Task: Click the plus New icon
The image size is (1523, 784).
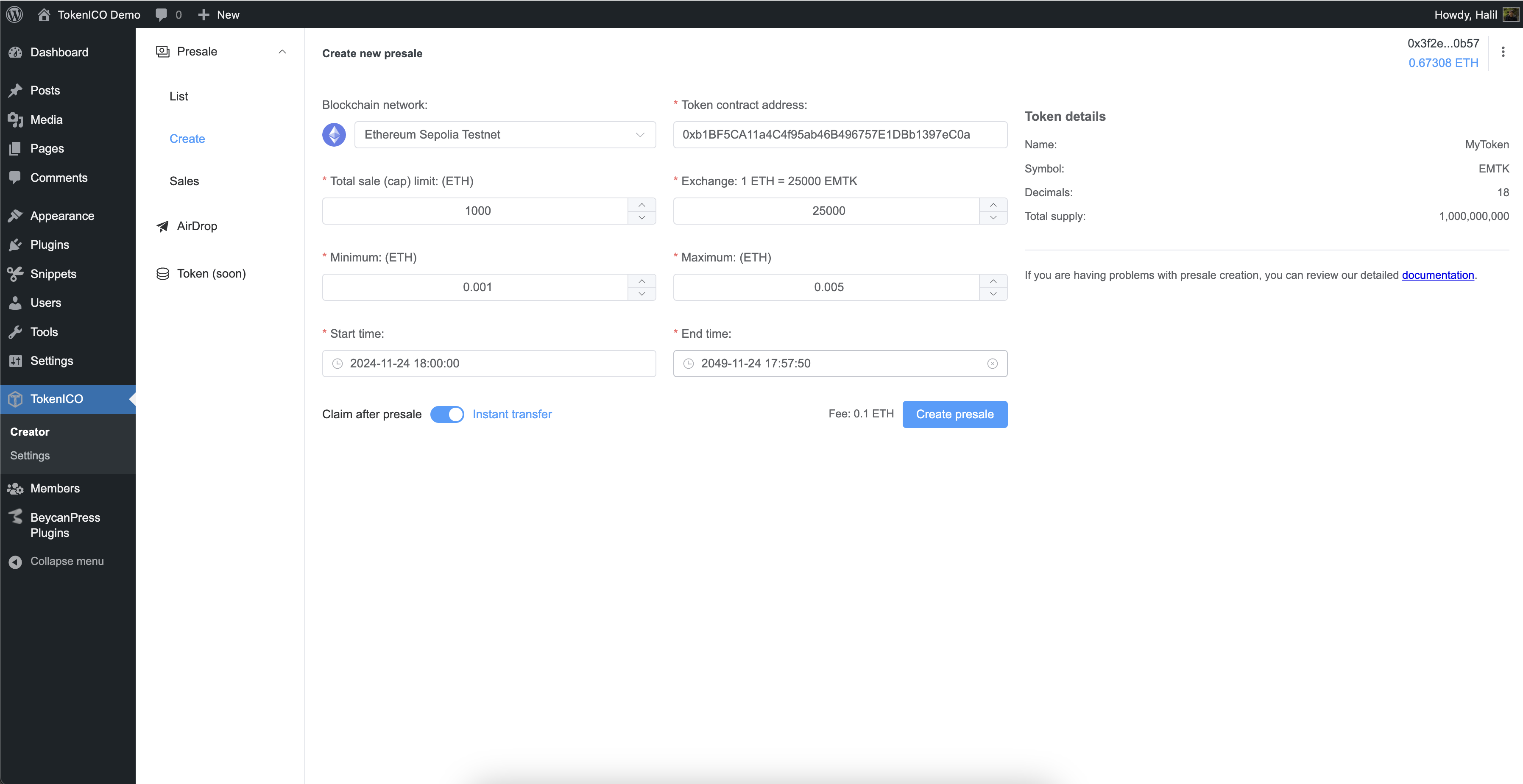Action: [x=204, y=15]
